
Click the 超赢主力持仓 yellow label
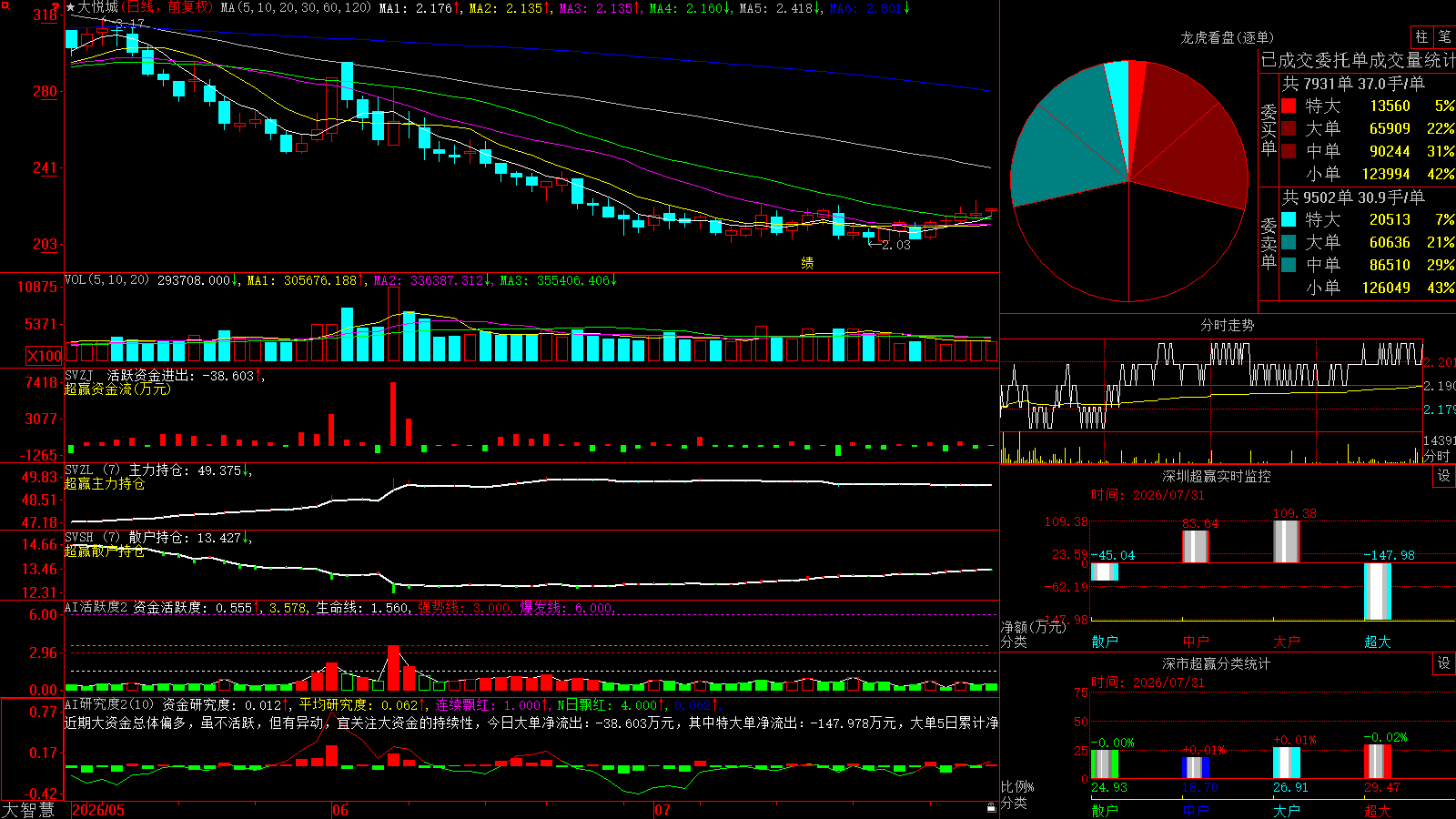coord(105,483)
